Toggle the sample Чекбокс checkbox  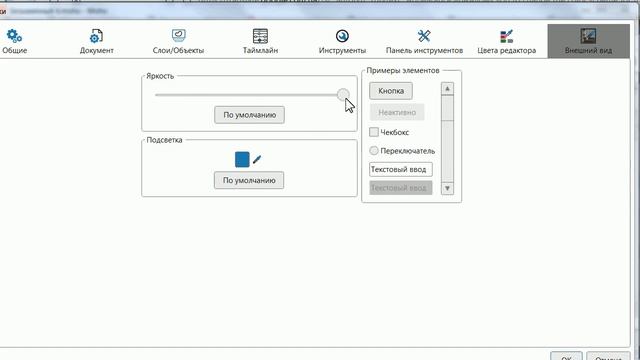374,132
